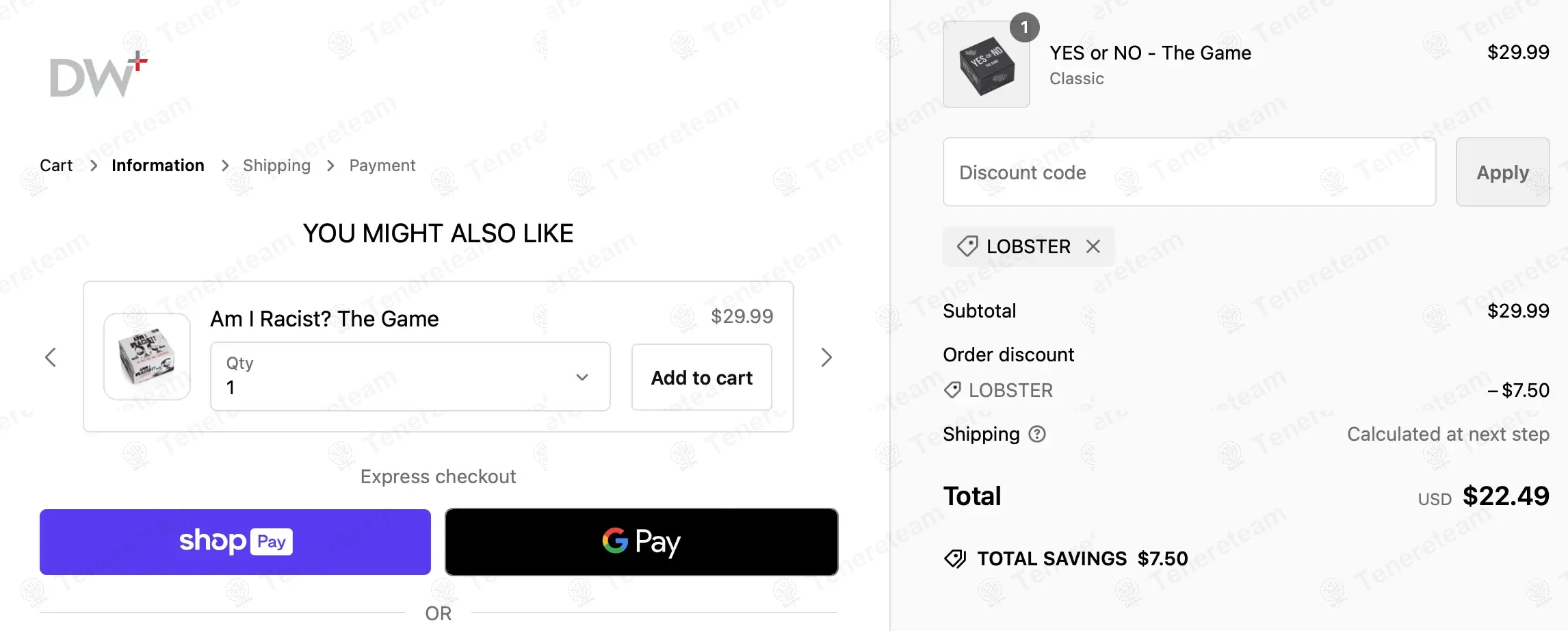Screen dimensions: 1568x631
Task: Check out with Google Pay
Action: (641, 542)
